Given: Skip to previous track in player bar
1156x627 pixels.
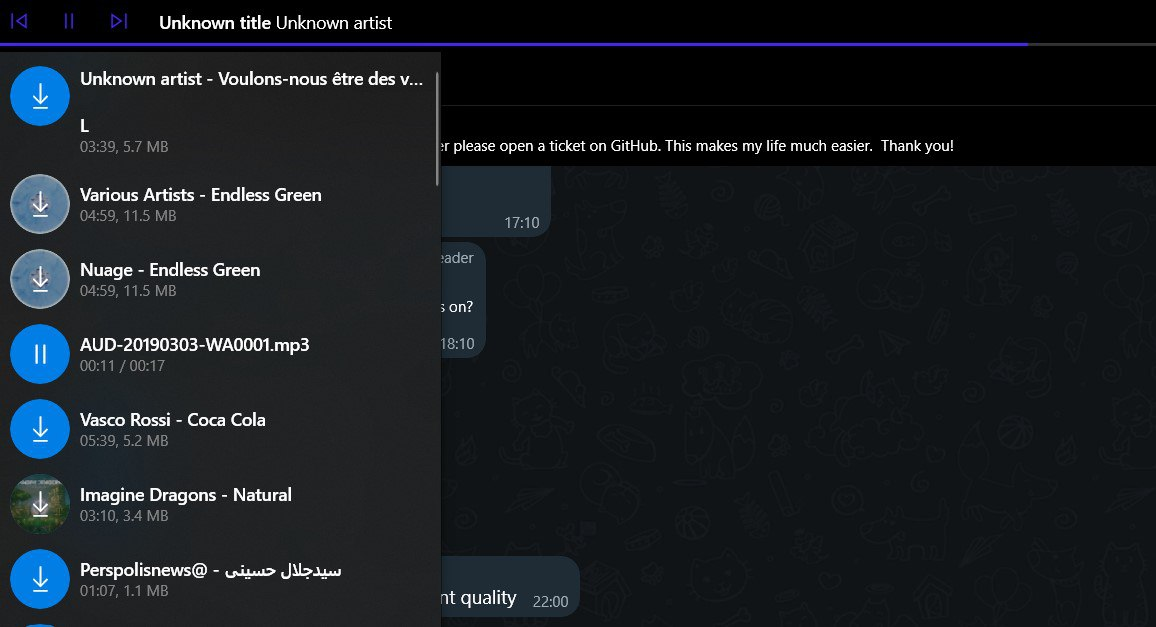Looking at the screenshot, I should (x=19, y=22).
